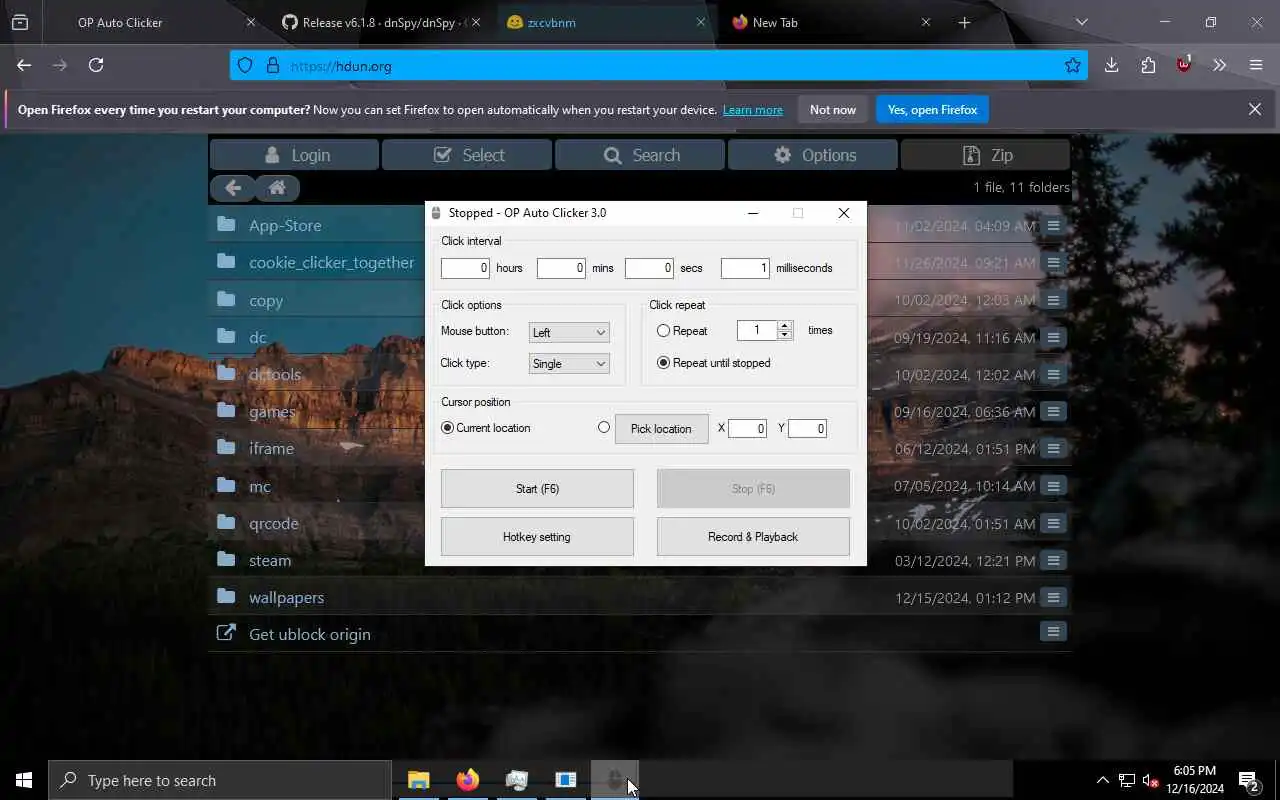Screen dimensions: 1280x800
Task: Open the Firefox hamburger application menu
Action: [x=1256, y=65]
